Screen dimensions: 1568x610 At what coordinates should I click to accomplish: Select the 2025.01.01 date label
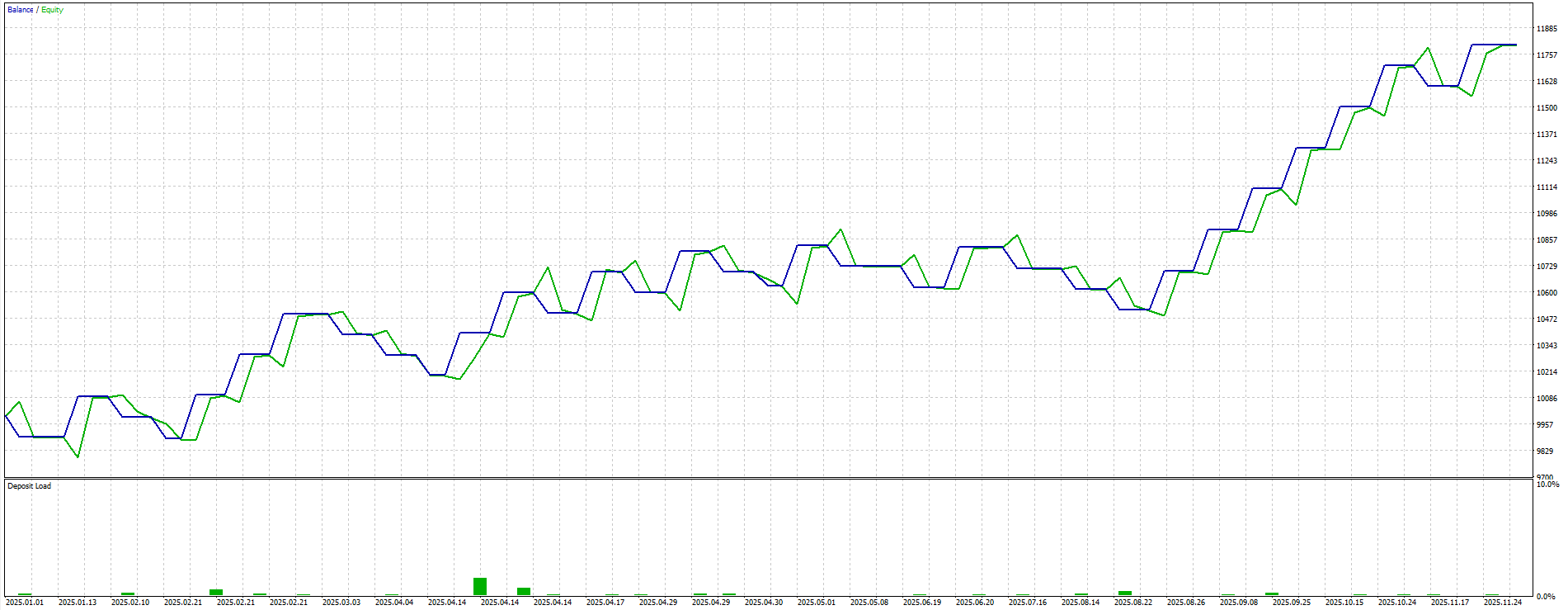tap(25, 603)
